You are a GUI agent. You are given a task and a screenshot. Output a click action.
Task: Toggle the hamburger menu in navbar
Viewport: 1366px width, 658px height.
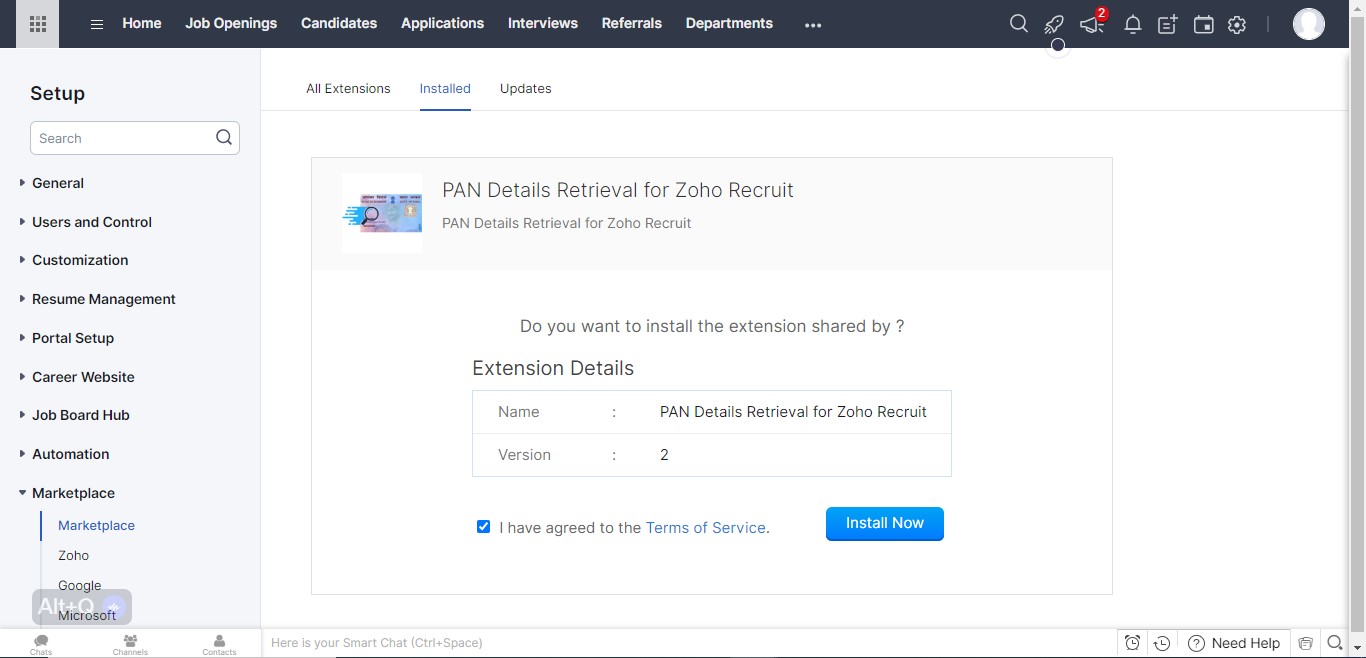pyautogui.click(x=97, y=24)
